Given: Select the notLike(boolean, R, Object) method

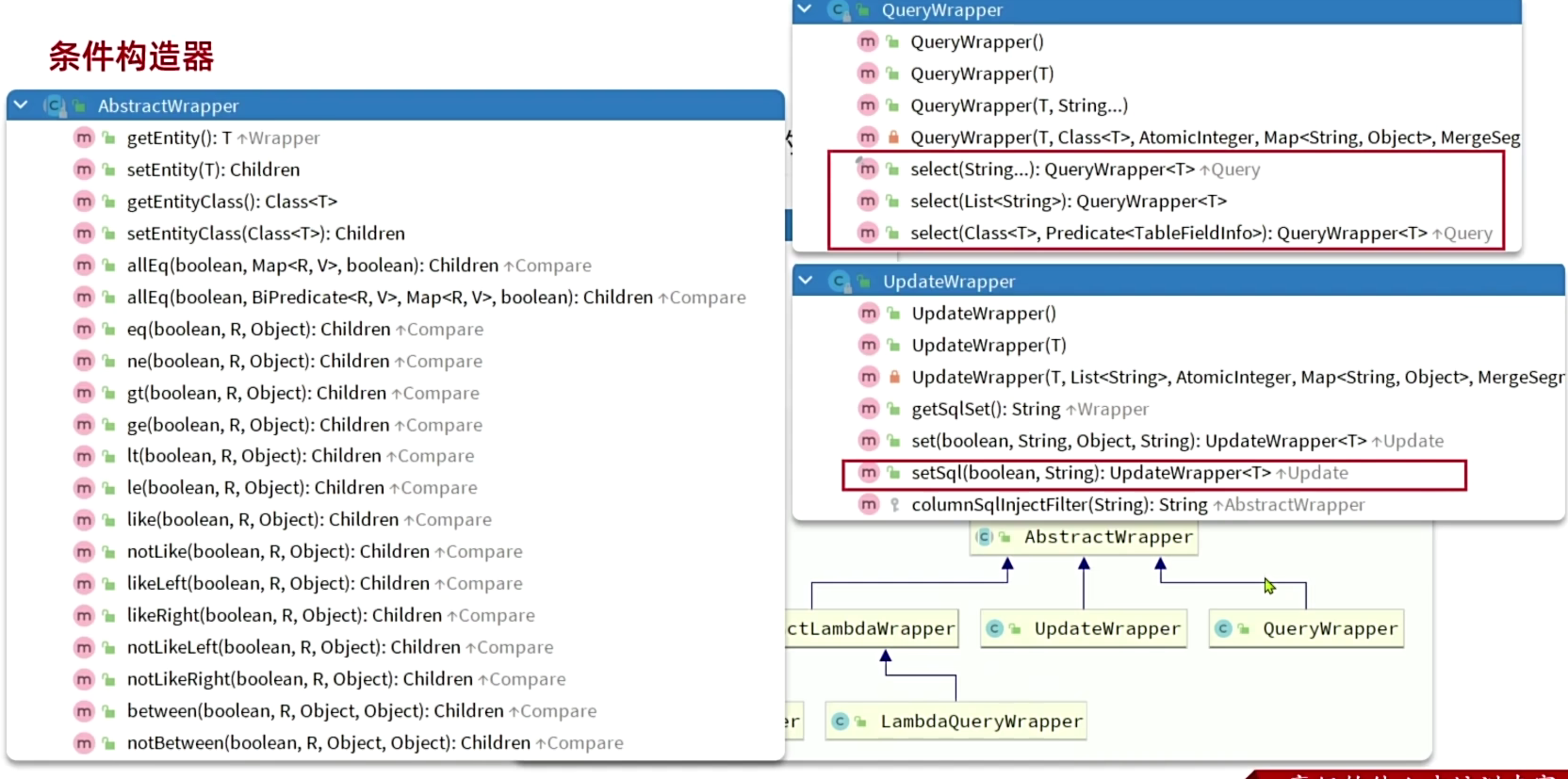Looking at the screenshot, I should point(278,552).
